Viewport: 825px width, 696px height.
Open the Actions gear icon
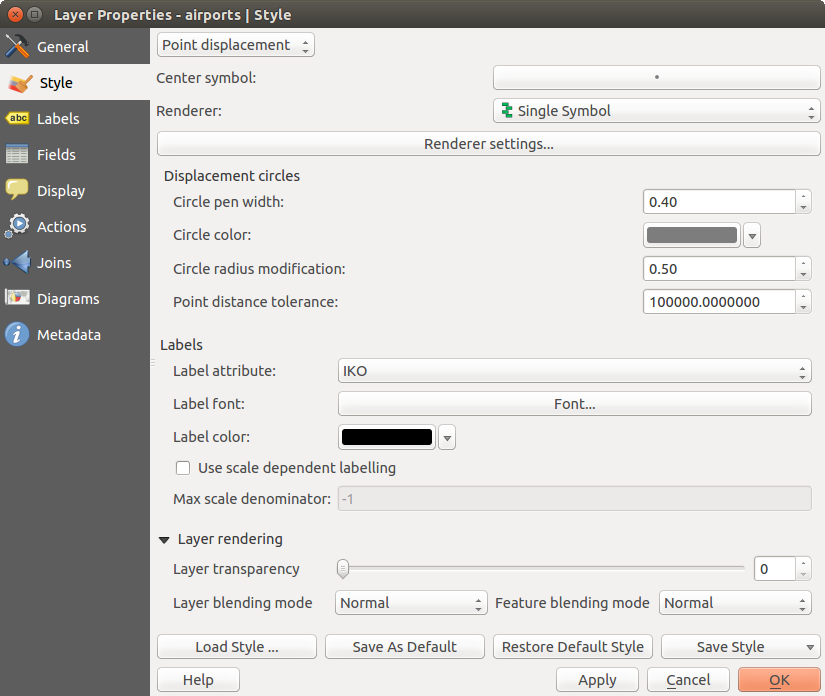coord(17,227)
